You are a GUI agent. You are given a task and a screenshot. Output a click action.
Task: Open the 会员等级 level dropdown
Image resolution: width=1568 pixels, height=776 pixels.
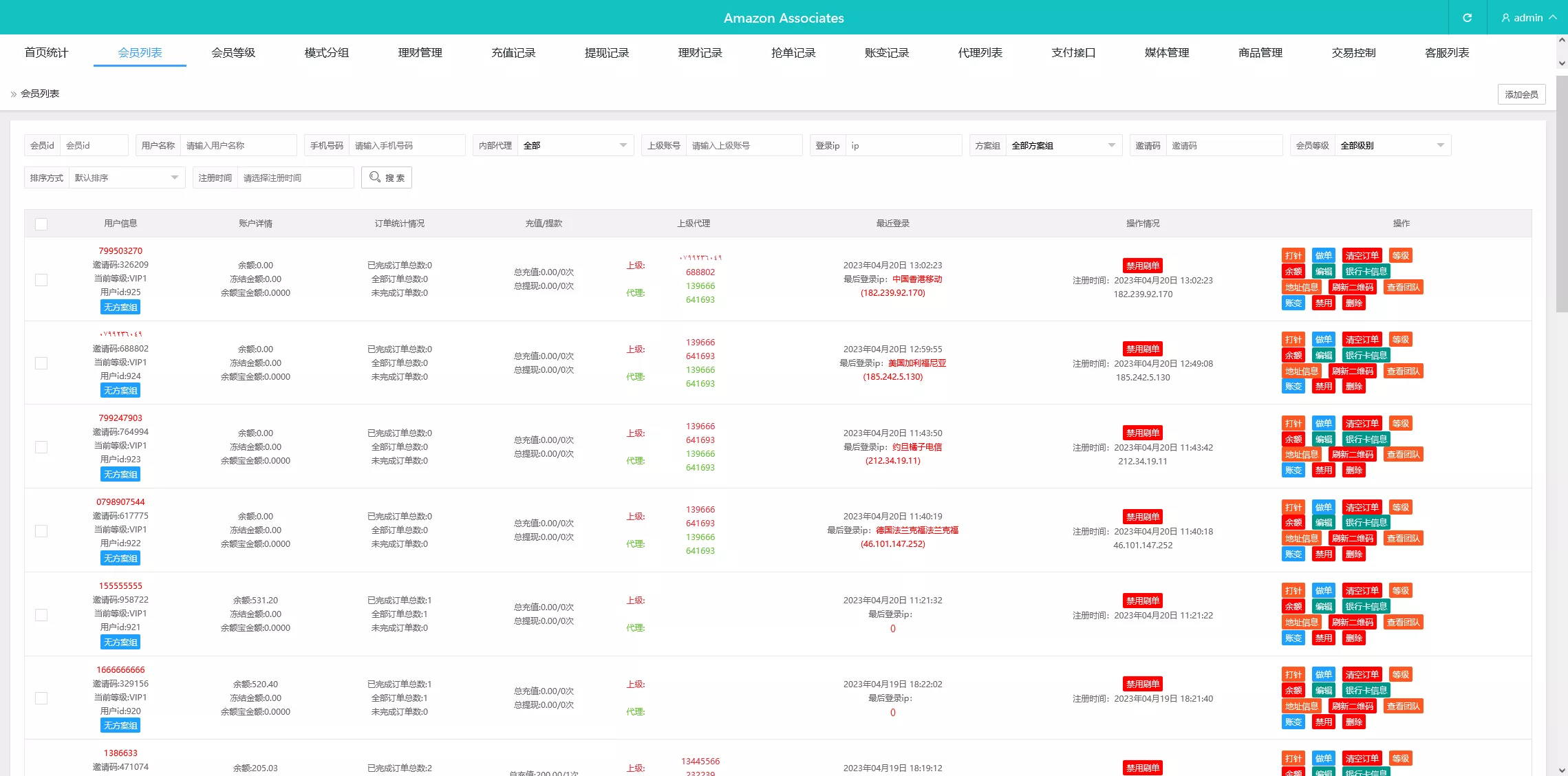(x=1392, y=145)
